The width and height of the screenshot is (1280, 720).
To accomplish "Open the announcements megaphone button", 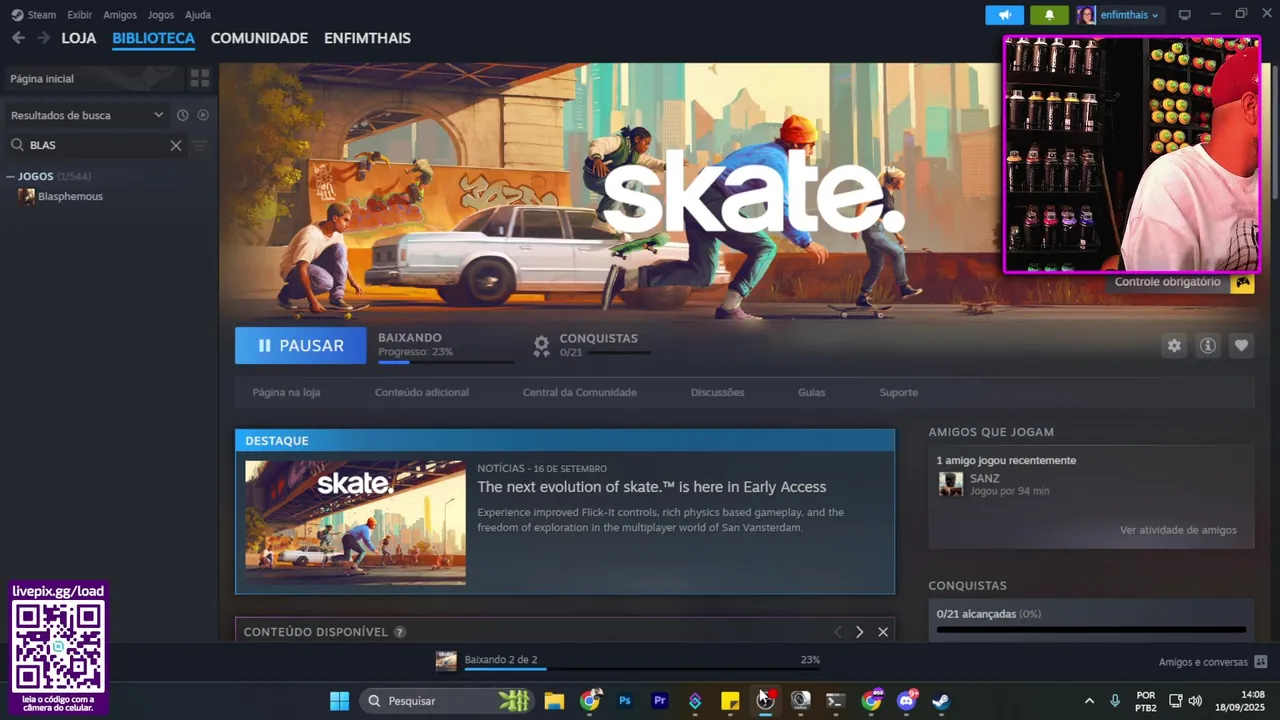I will pos(1004,15).
